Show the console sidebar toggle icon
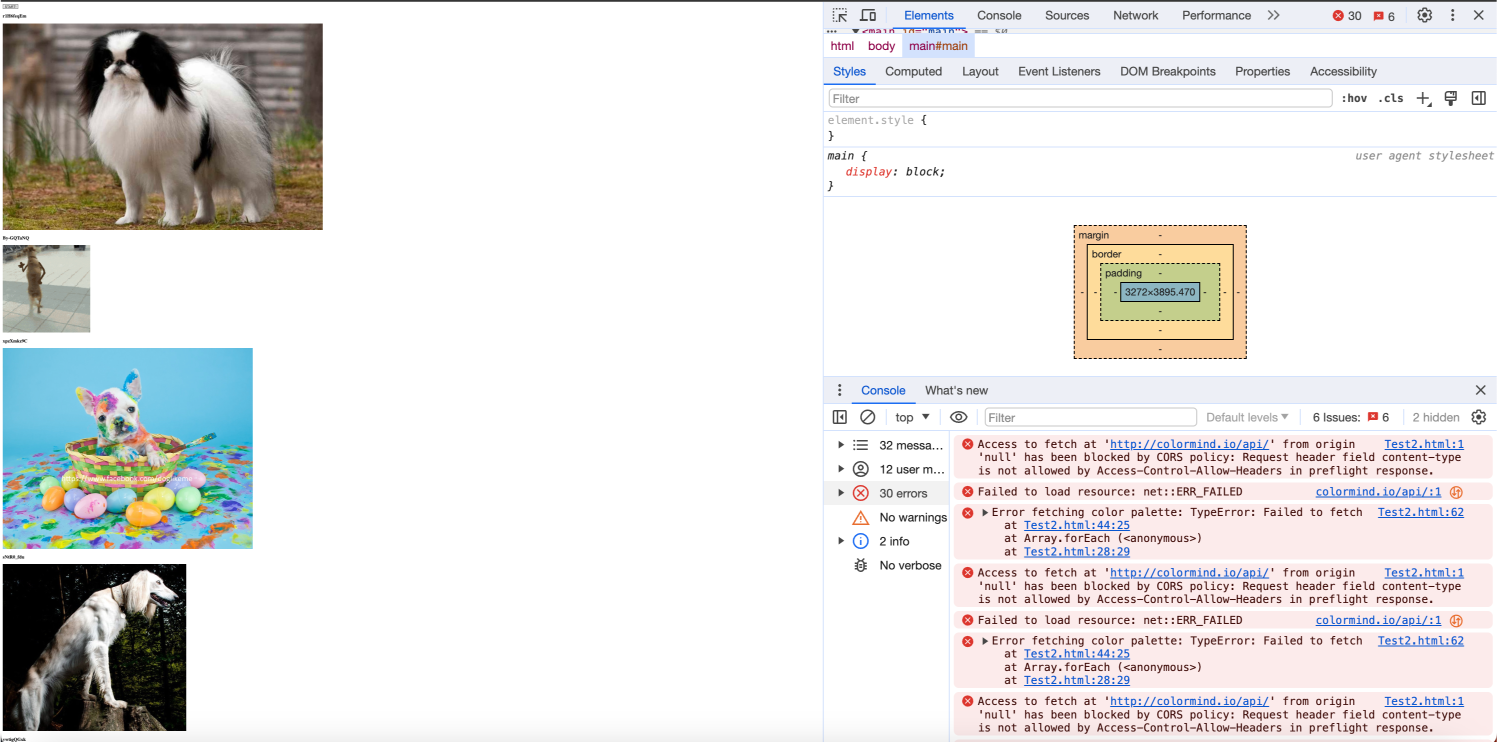Image resolution: width=1497 pixels, height=742 pixels. (x=840, y=417)
